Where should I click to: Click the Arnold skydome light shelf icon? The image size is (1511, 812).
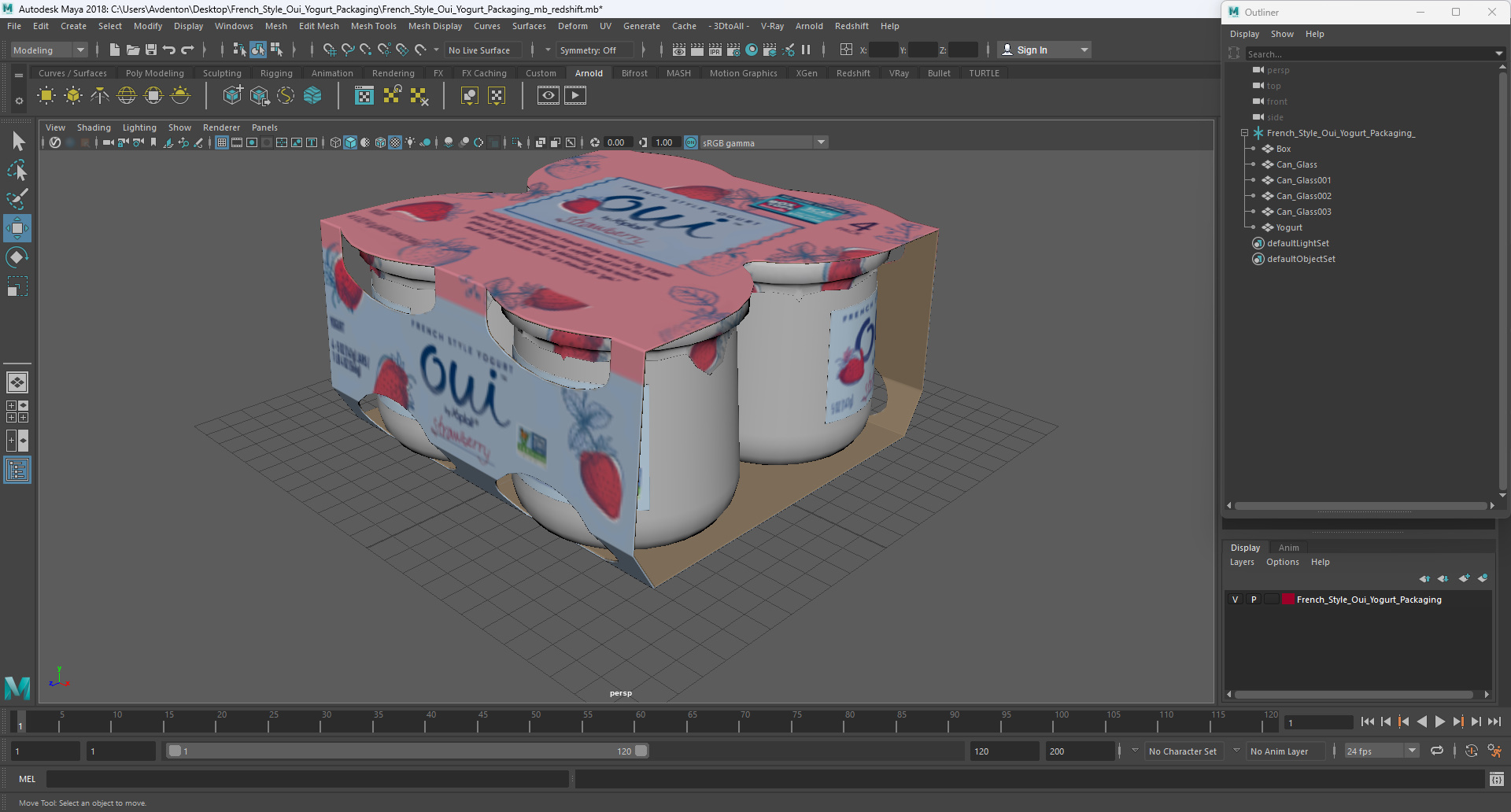127,96
